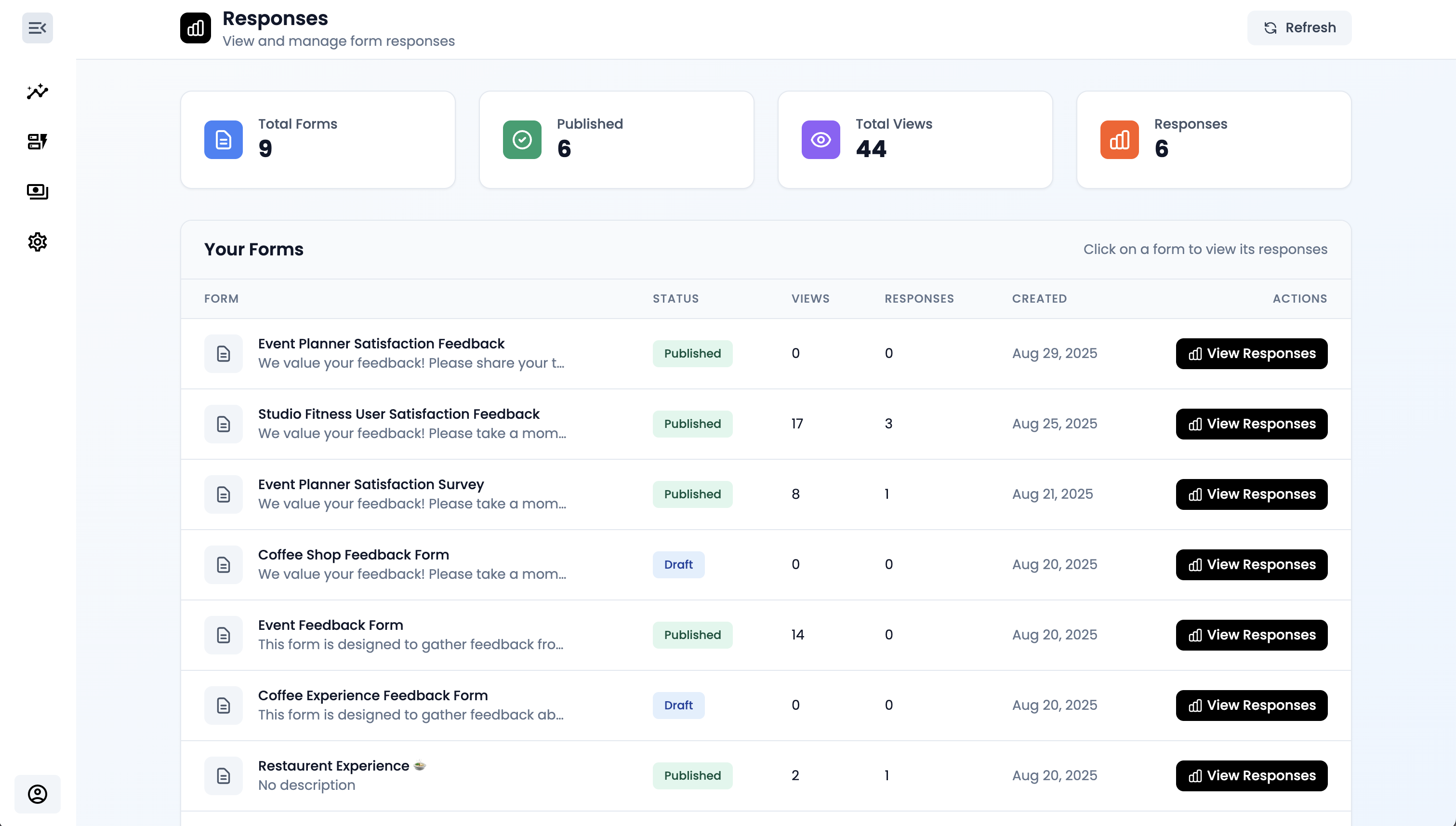Click the purple Total Views eye icon
Viewport: 1456px width, 826px height.
821,140
